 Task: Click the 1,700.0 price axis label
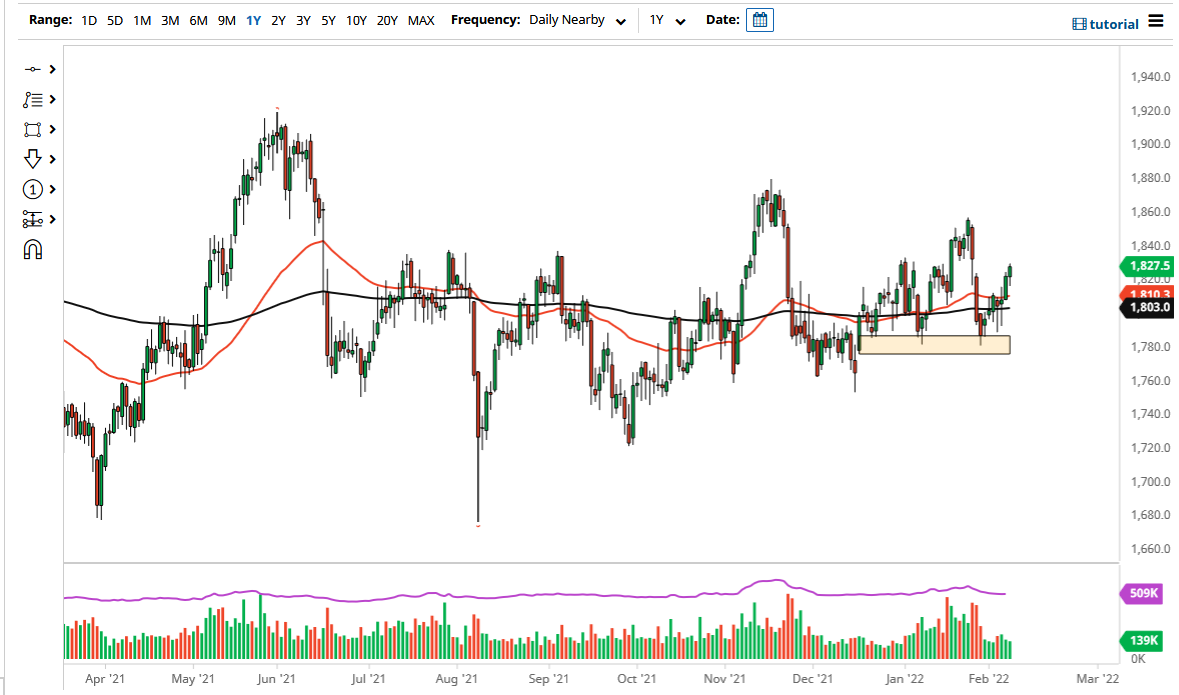coord(1150,481)
